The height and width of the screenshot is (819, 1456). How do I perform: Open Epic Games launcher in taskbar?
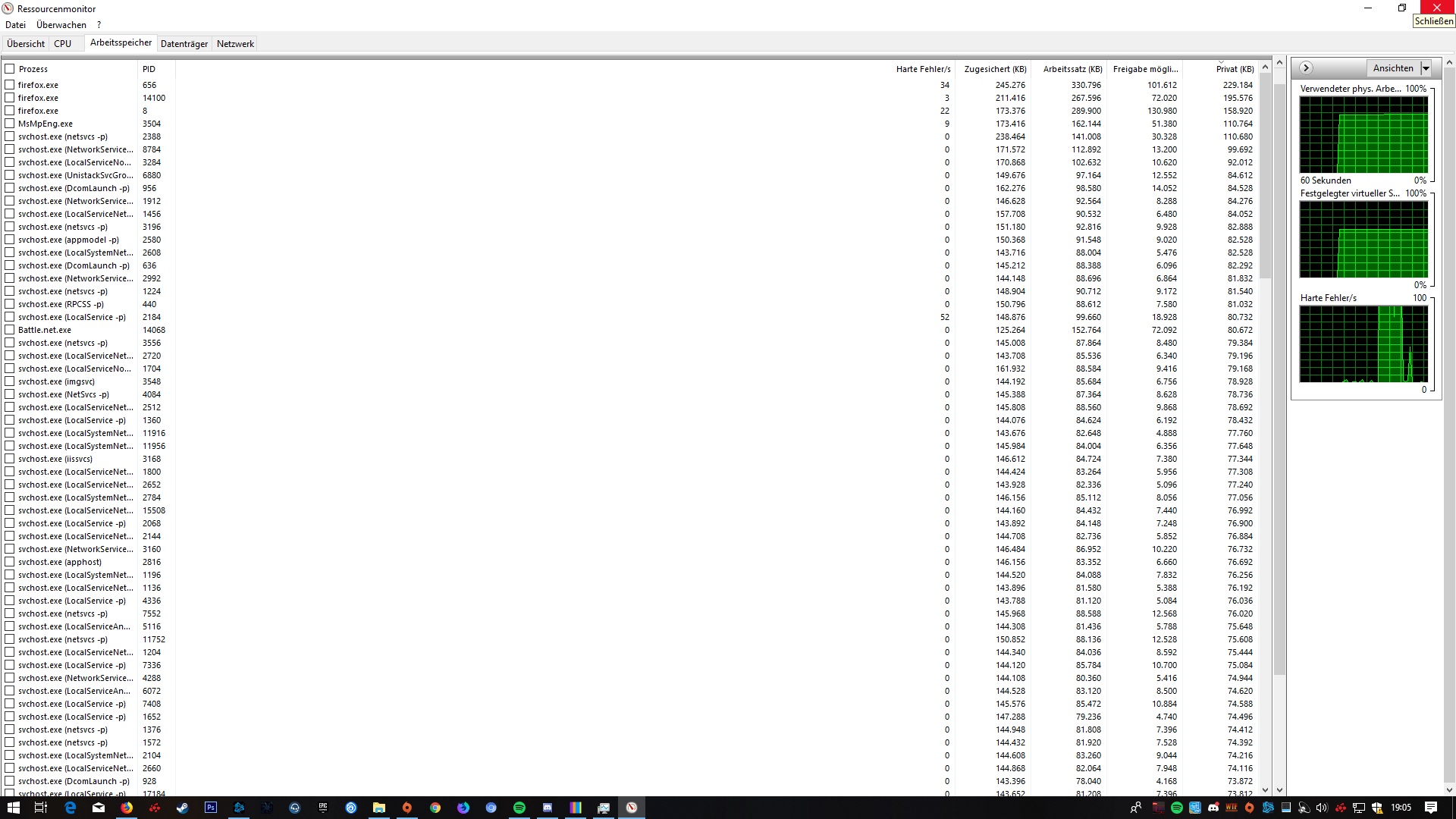point(323,808)
